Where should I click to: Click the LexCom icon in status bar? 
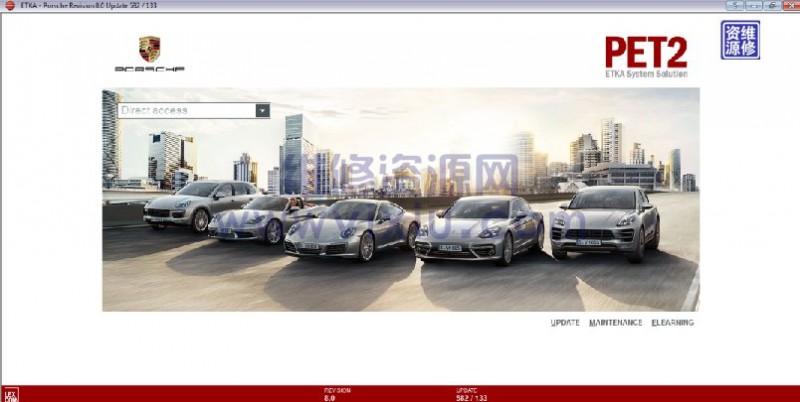[x=10, y=394]
